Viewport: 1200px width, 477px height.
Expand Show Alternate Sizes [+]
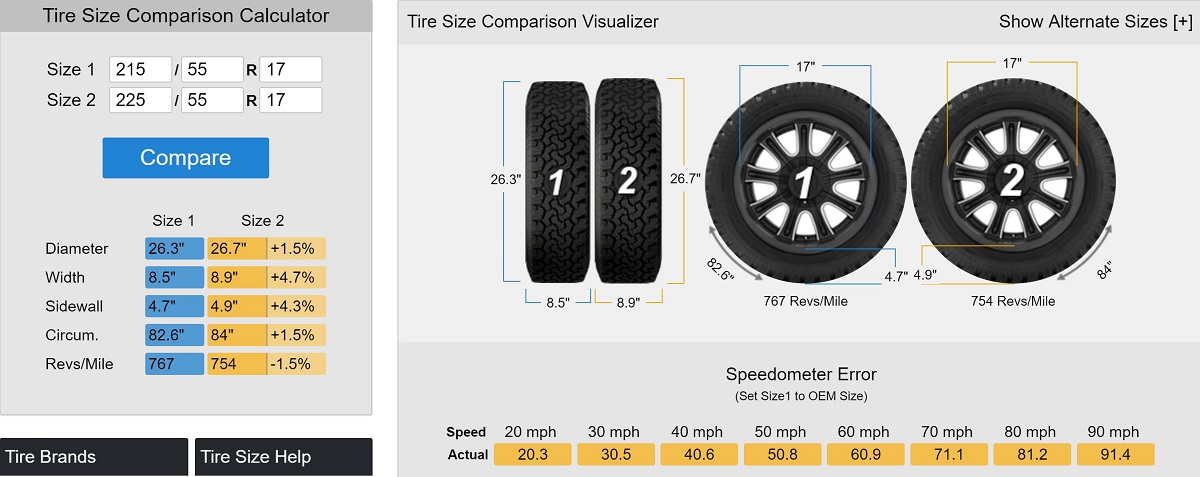1096,21
